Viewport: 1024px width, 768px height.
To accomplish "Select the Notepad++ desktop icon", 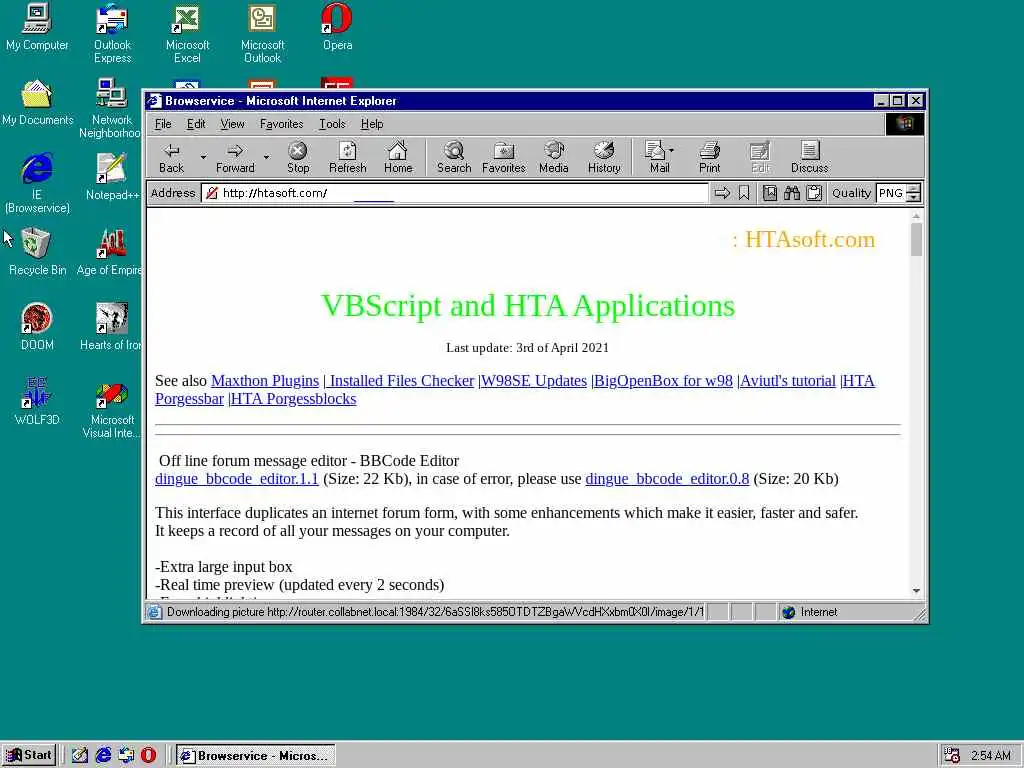I will click(x=112, y=177).
